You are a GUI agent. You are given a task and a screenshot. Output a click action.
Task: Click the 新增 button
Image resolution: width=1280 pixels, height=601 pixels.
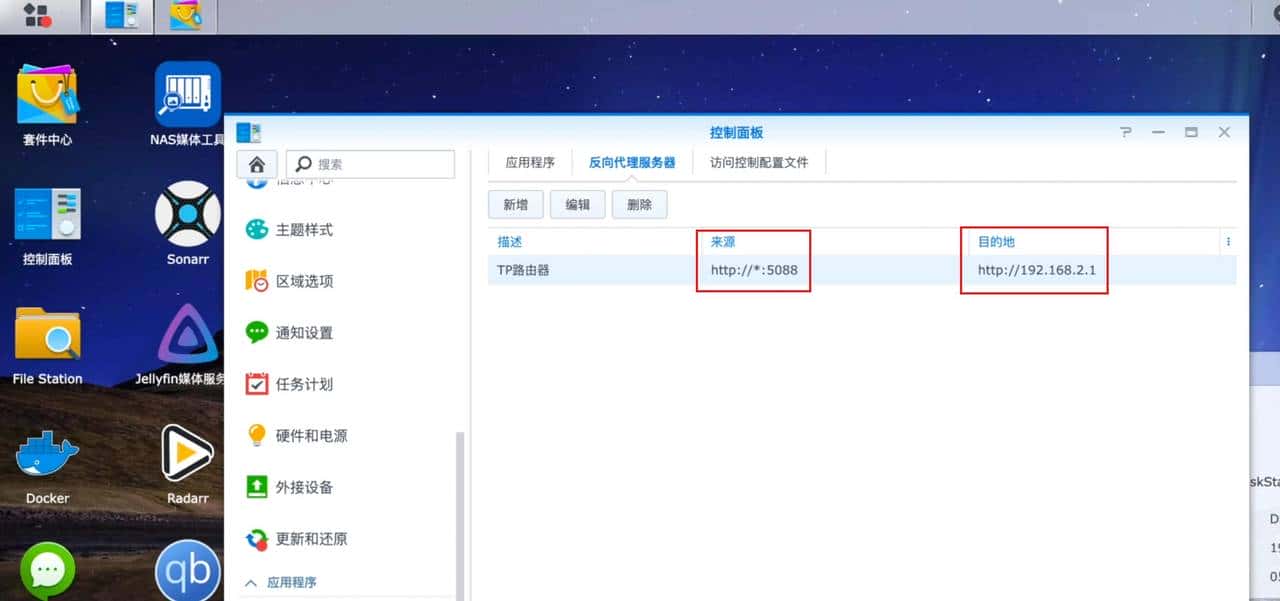(515, 205)
